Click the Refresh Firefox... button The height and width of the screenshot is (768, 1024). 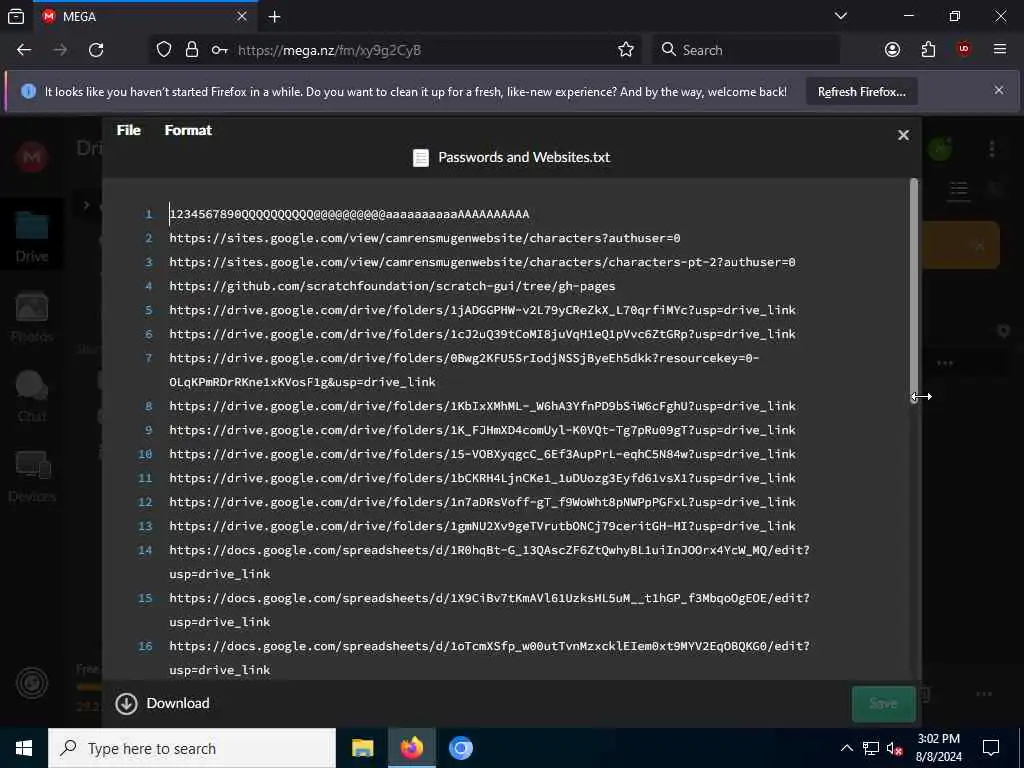[x=861, y=92]
